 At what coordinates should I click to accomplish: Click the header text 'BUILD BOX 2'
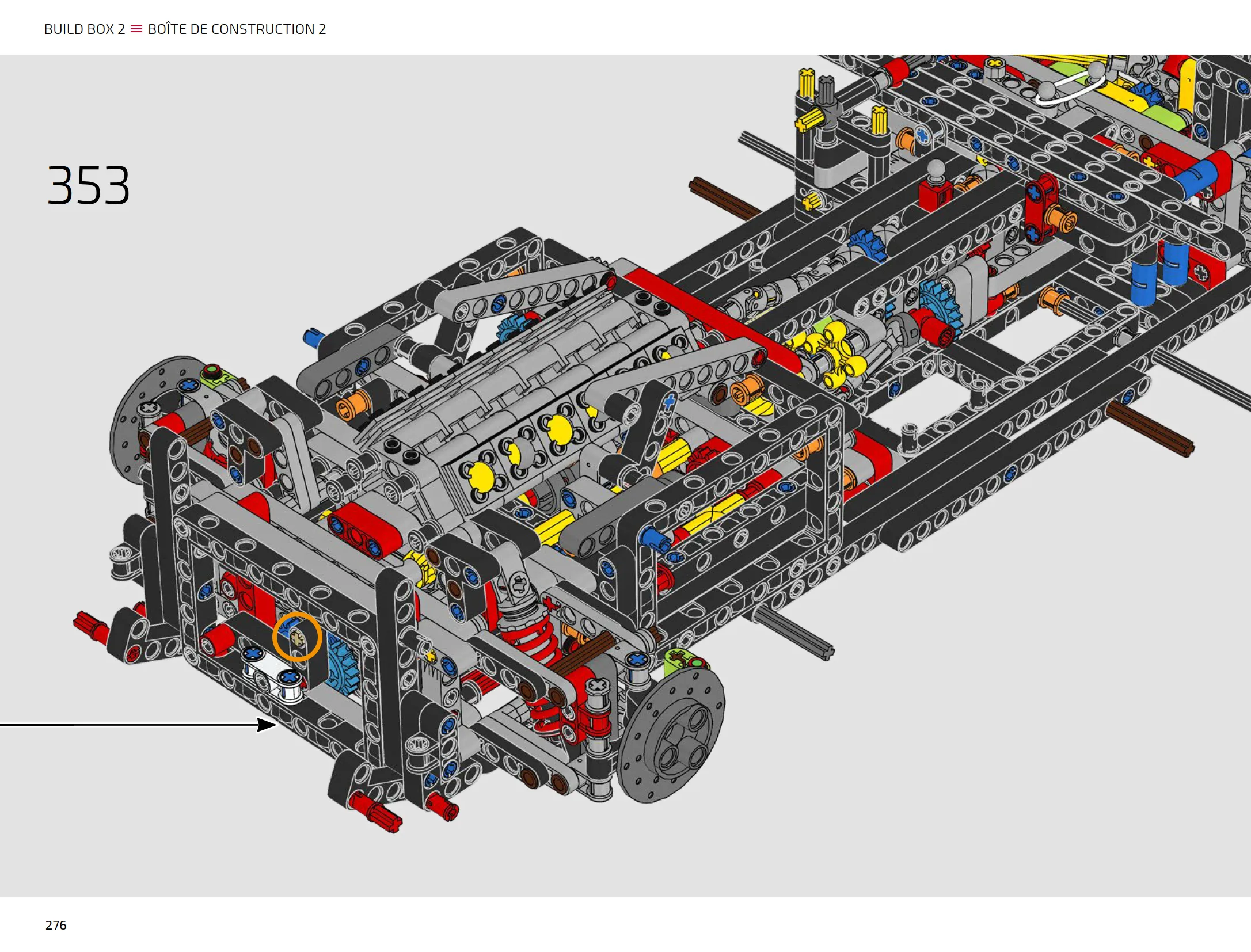pos(85,29)
